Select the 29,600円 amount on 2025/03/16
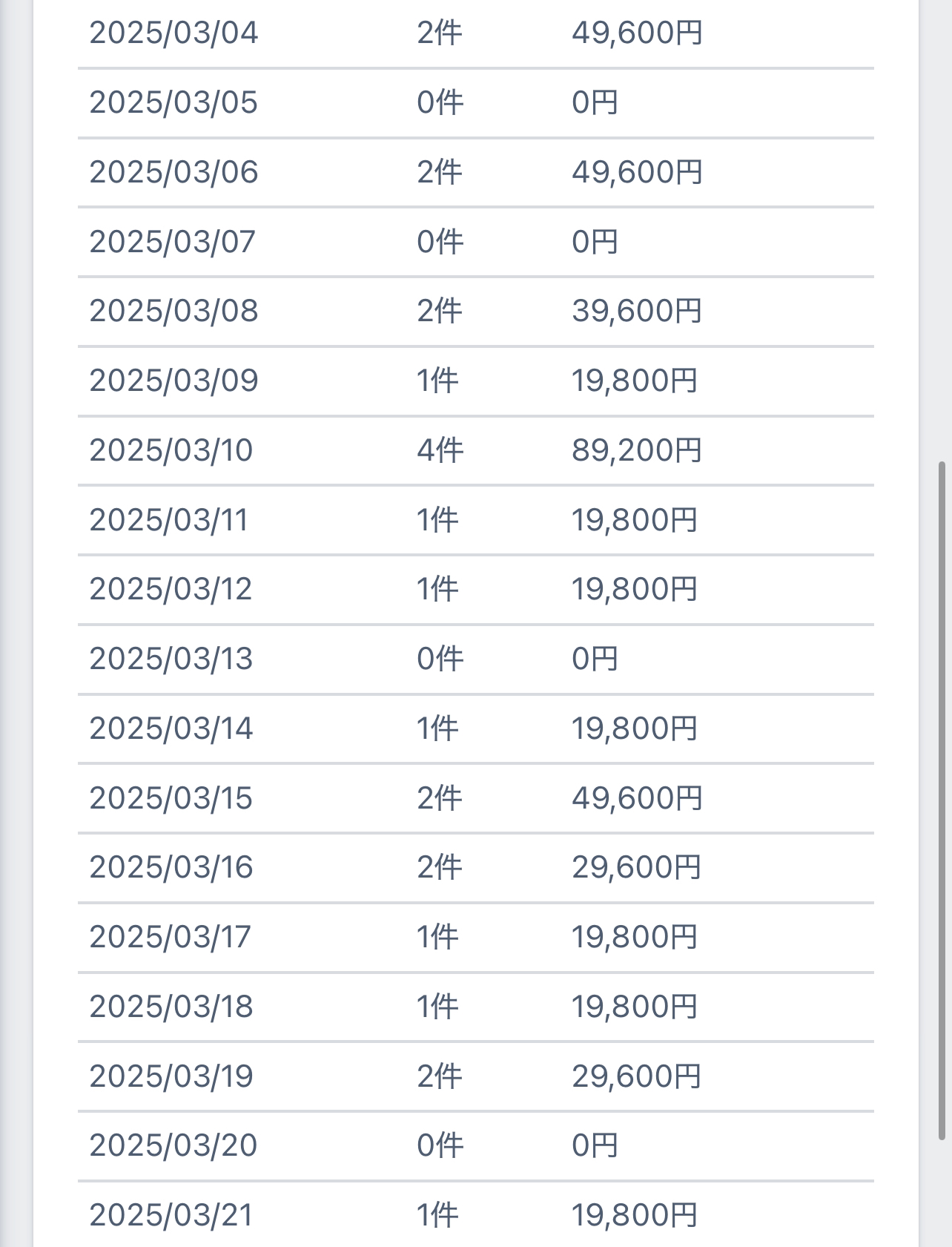This screenshot has height=1247, width=952. pos(637,867)
